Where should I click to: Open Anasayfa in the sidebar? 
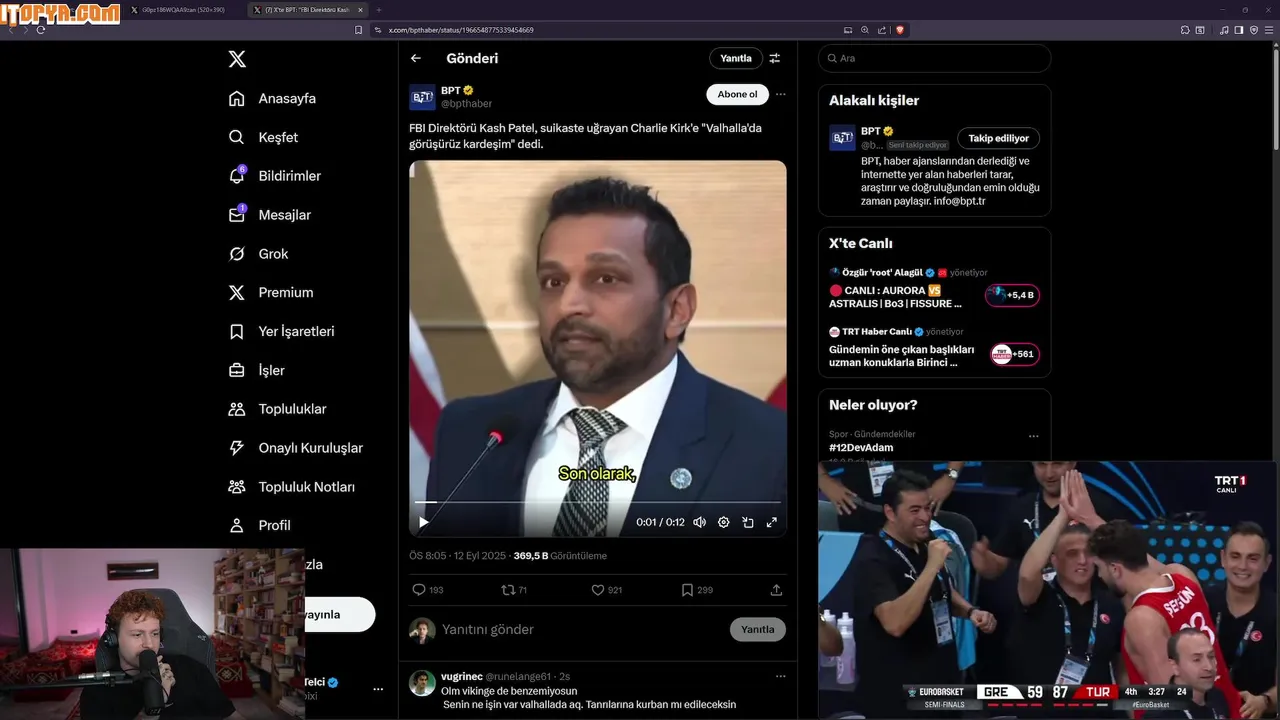pyautogui.click(x=272, y=98)
